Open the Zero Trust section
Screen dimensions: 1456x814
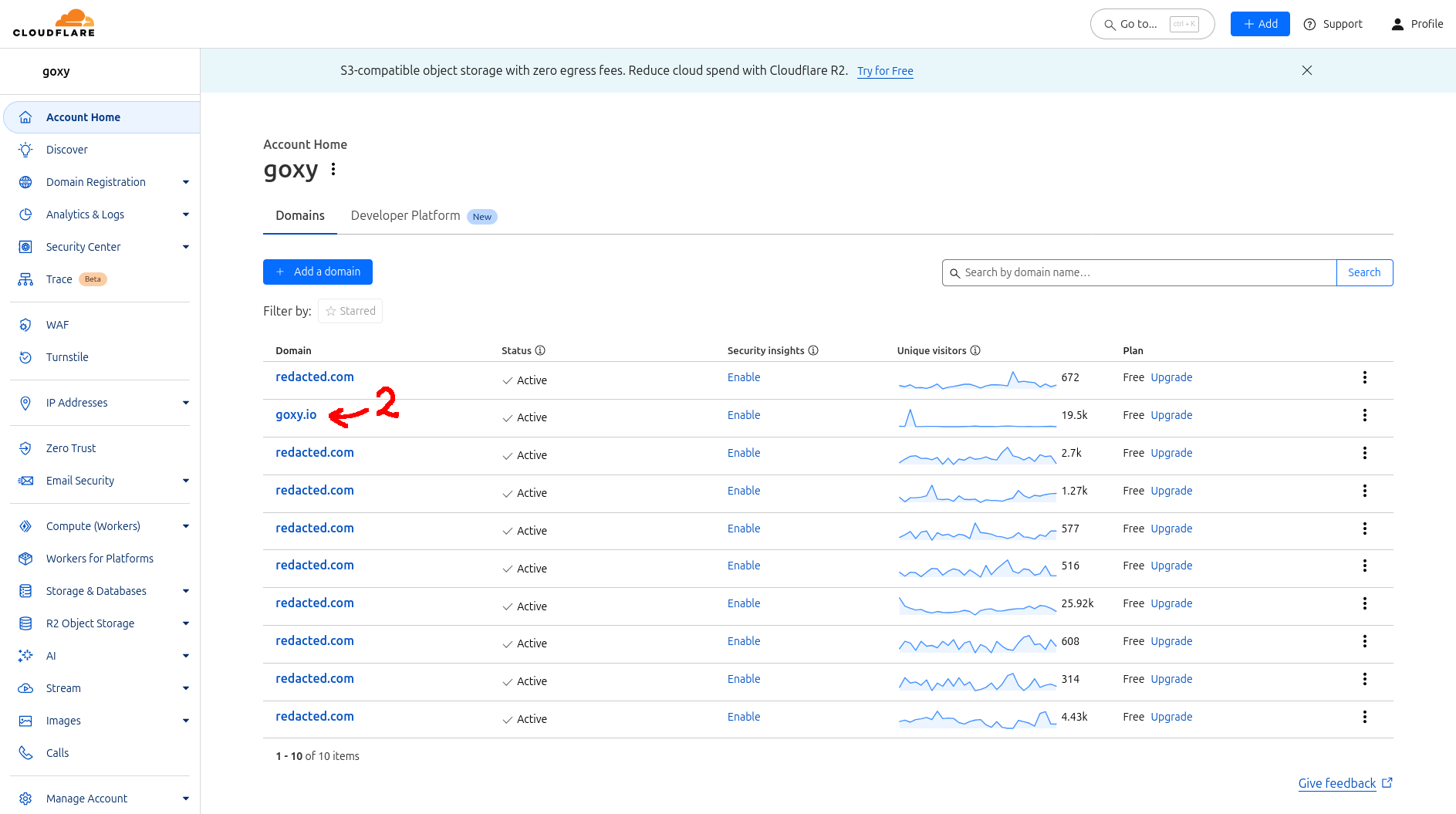(x=71, y=448)
